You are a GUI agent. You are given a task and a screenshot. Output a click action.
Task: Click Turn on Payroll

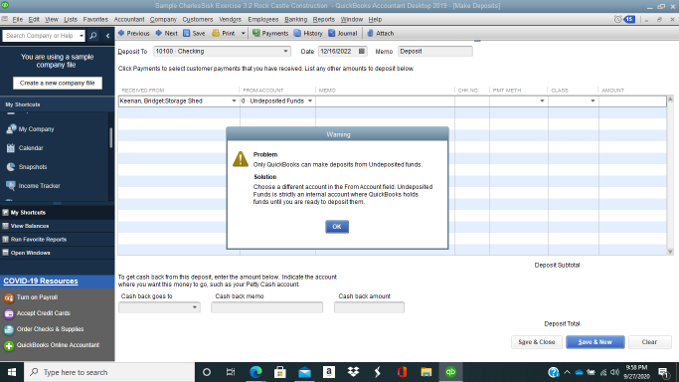coord(31,298)
